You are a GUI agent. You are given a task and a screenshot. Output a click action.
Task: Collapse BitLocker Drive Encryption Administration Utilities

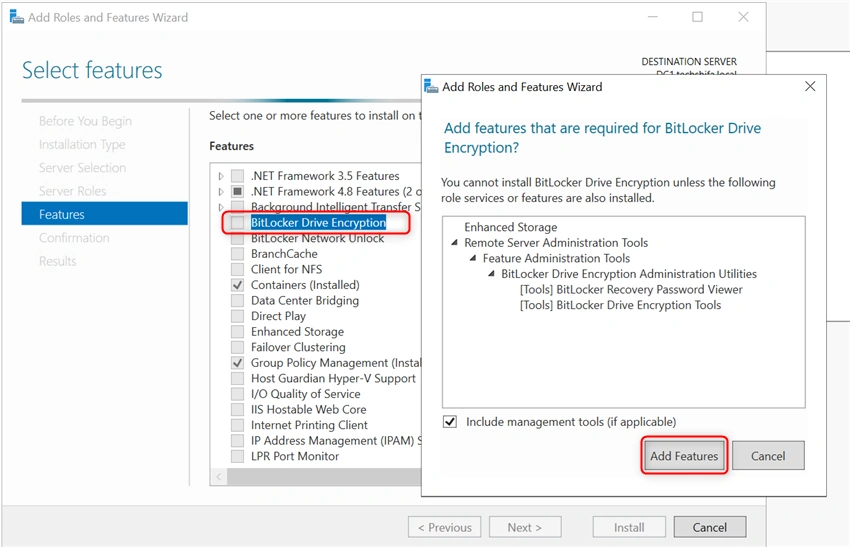(491, 274)
